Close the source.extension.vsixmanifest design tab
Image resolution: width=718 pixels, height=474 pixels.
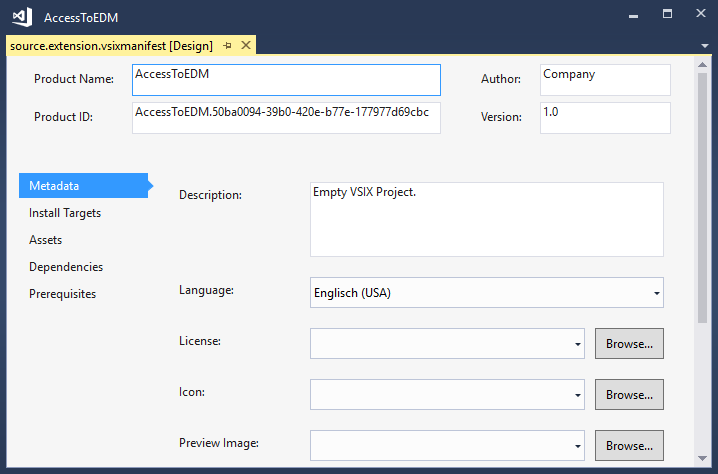point(246,46)
